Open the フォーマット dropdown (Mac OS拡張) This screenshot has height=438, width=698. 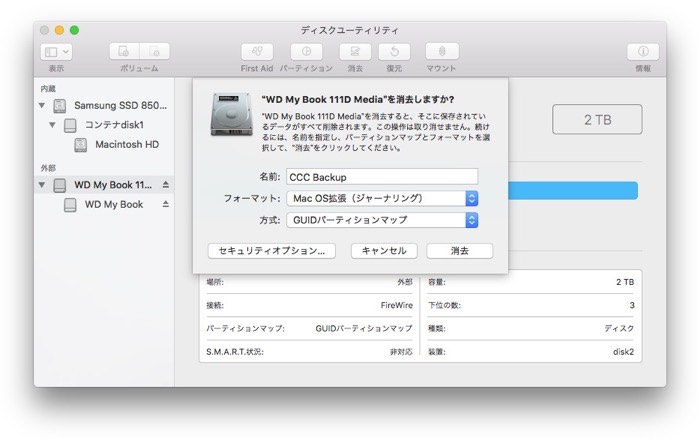tap(382, 198)
